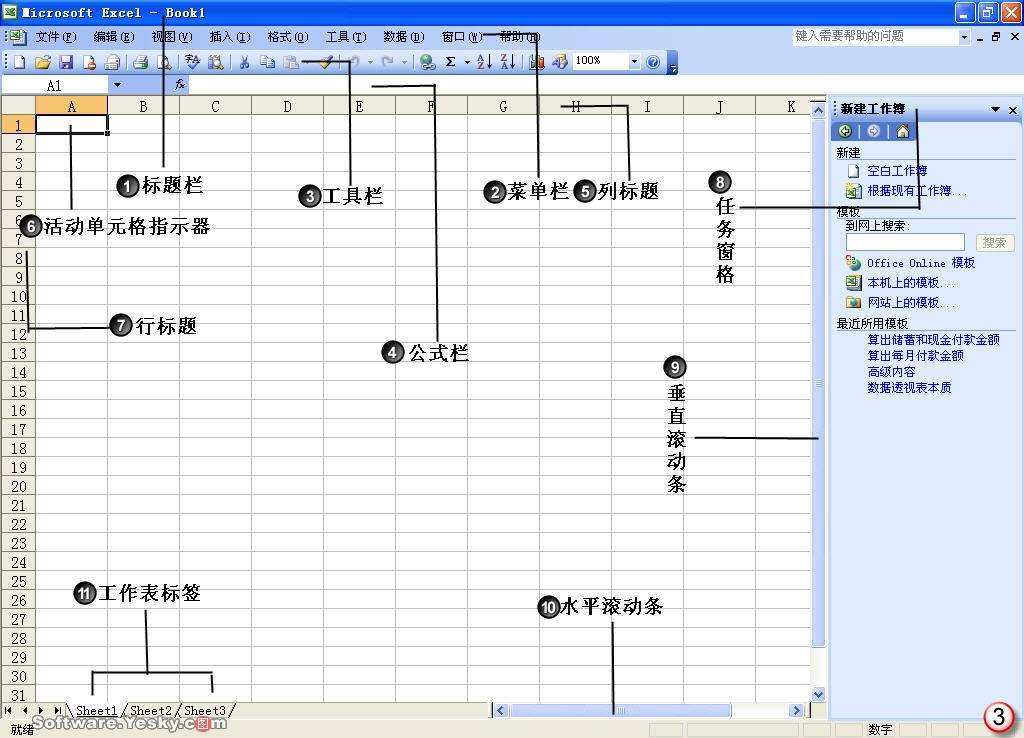
Task: Click the Print icon in toolbar
Action: 141,62
